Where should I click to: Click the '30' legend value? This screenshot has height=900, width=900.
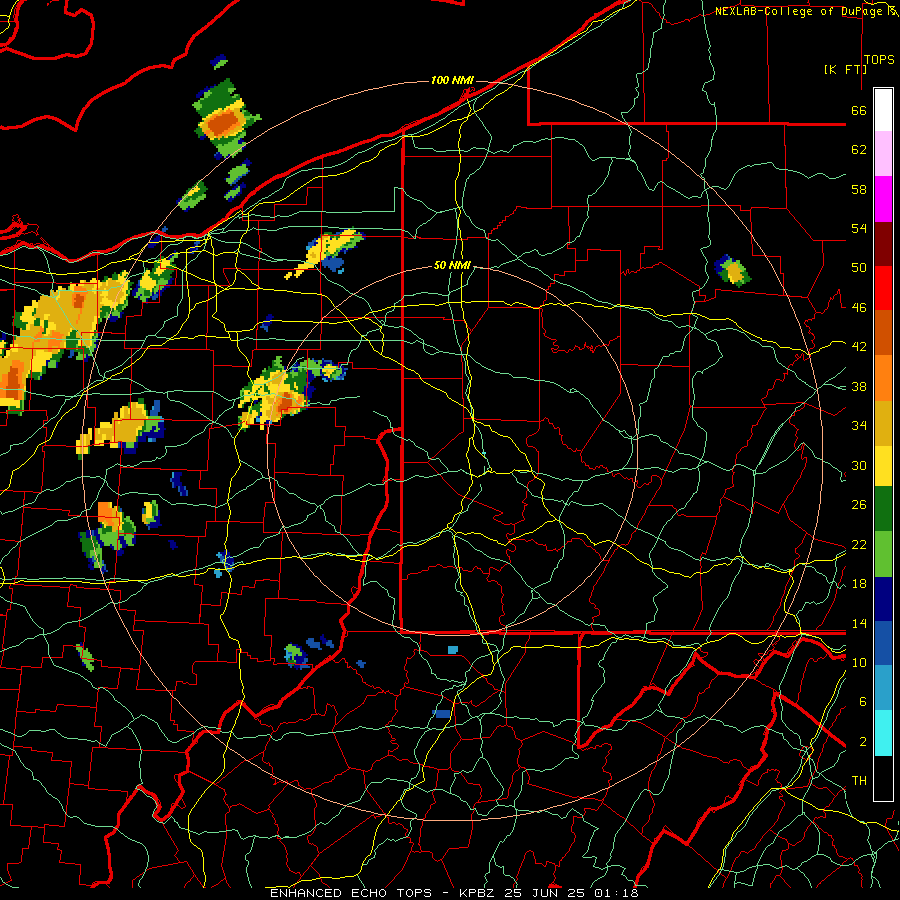tap(859, 465)
